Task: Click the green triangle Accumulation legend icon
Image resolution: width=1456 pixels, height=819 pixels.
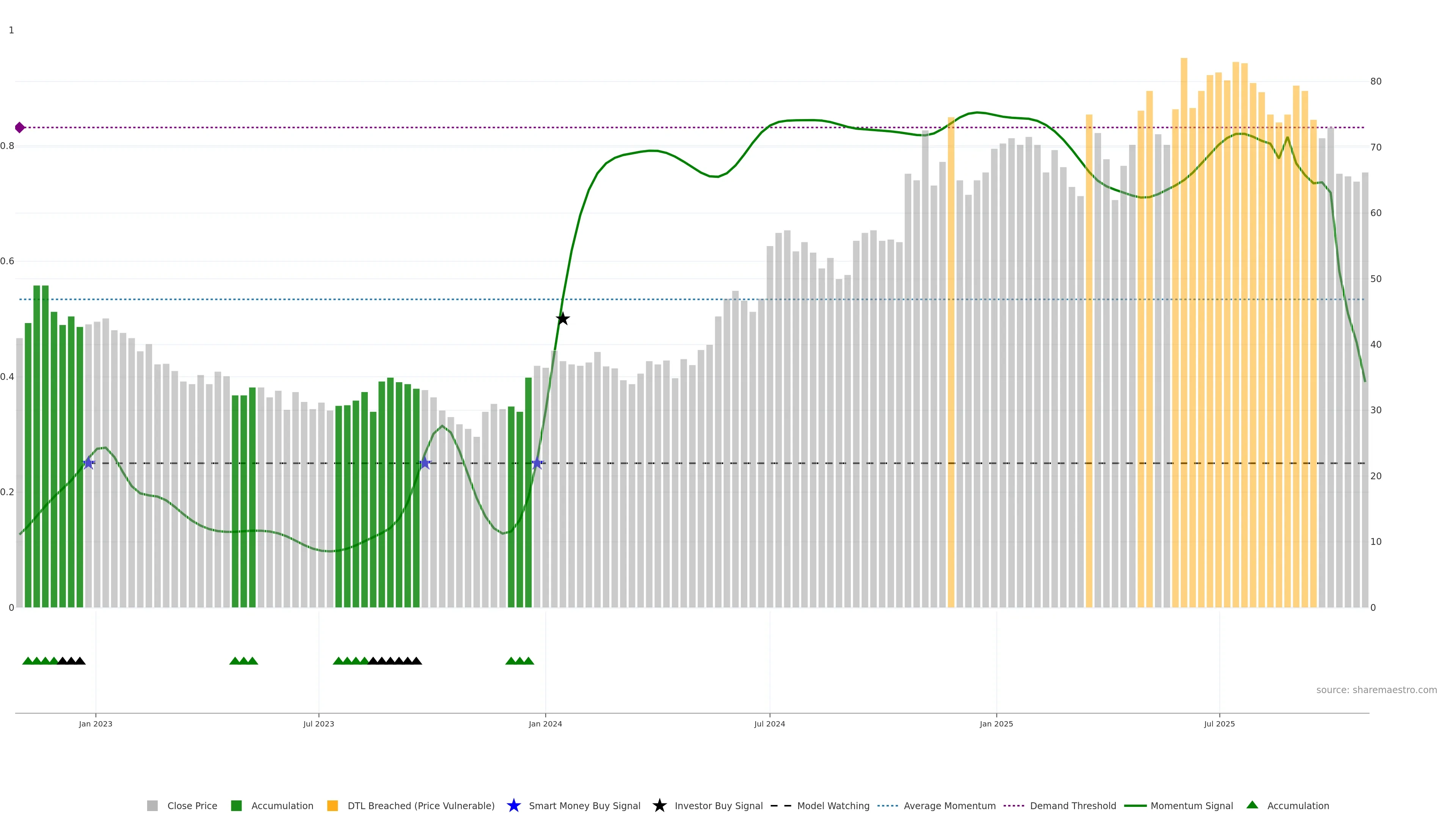Action: tap(1252, 805)
